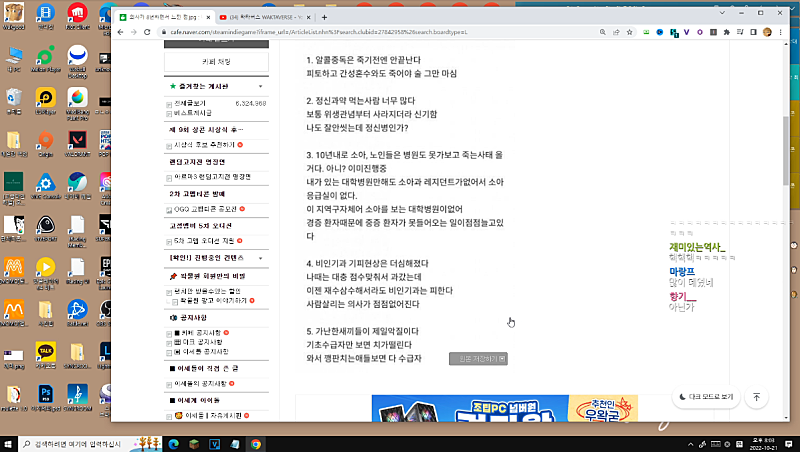
Task: Click the page vertical scrollbar thumb
Action: (786, 150)
